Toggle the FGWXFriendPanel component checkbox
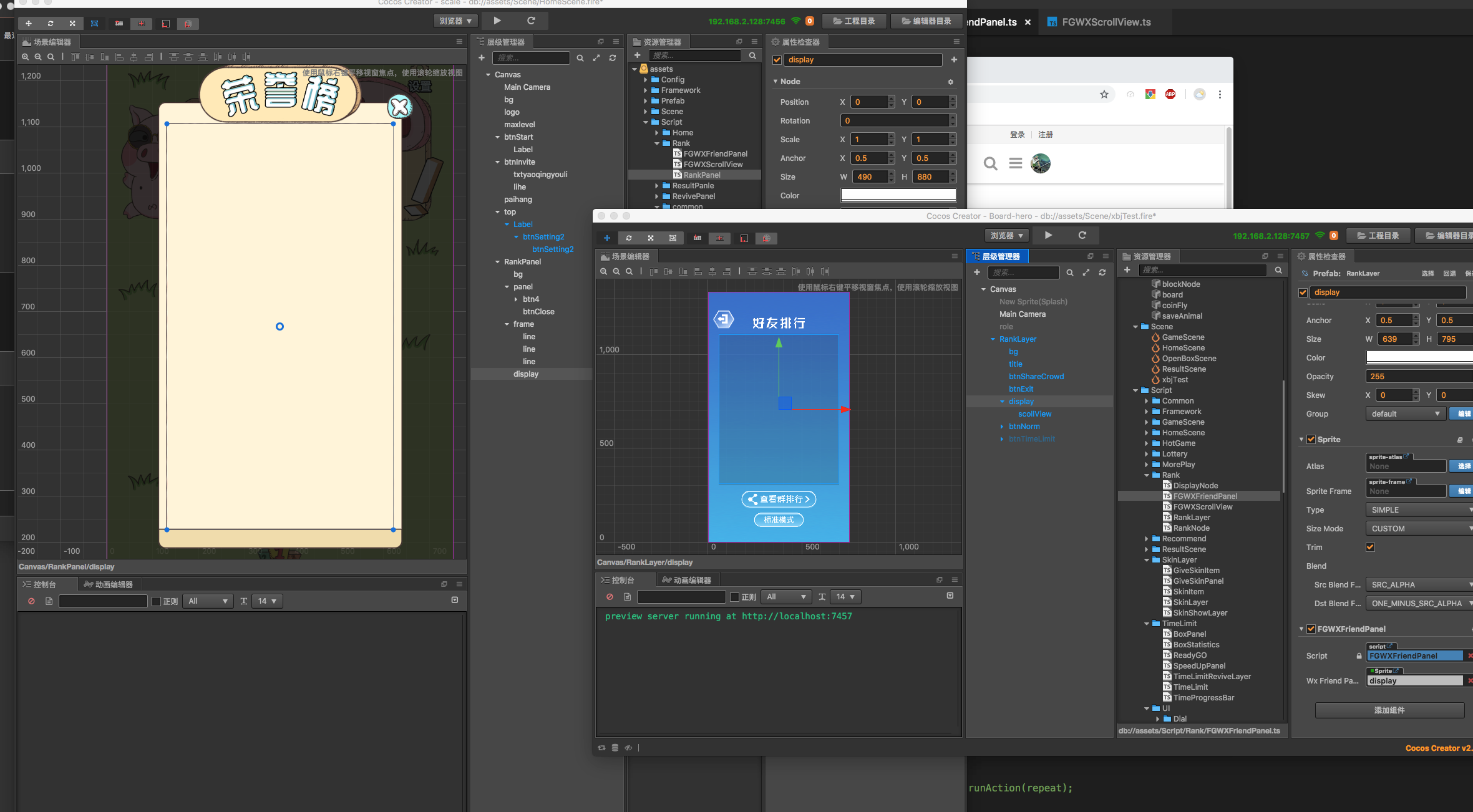1473x812 pixels. click(x=1311, y=629)
